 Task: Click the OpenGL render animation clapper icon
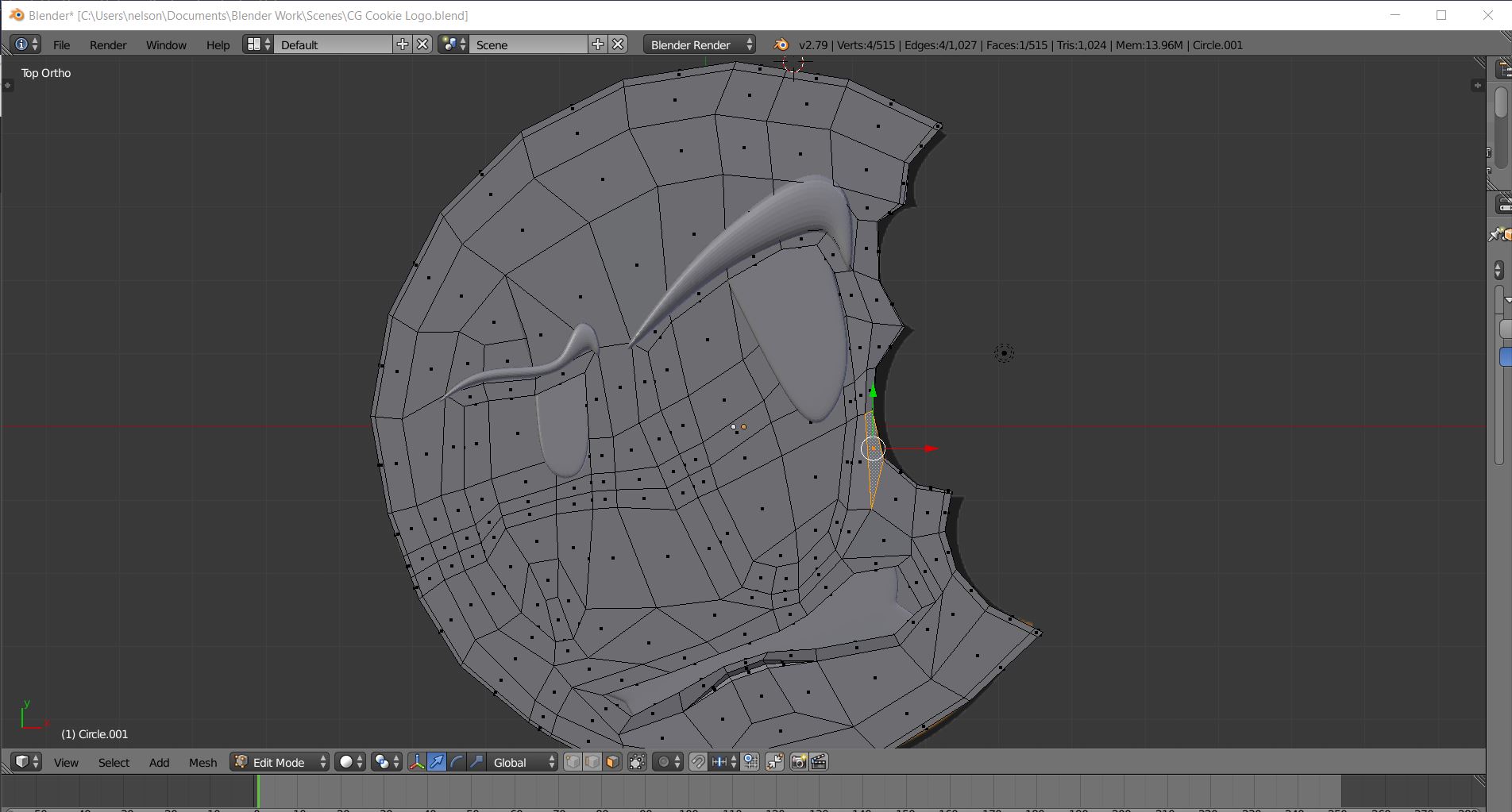(819, 762)
